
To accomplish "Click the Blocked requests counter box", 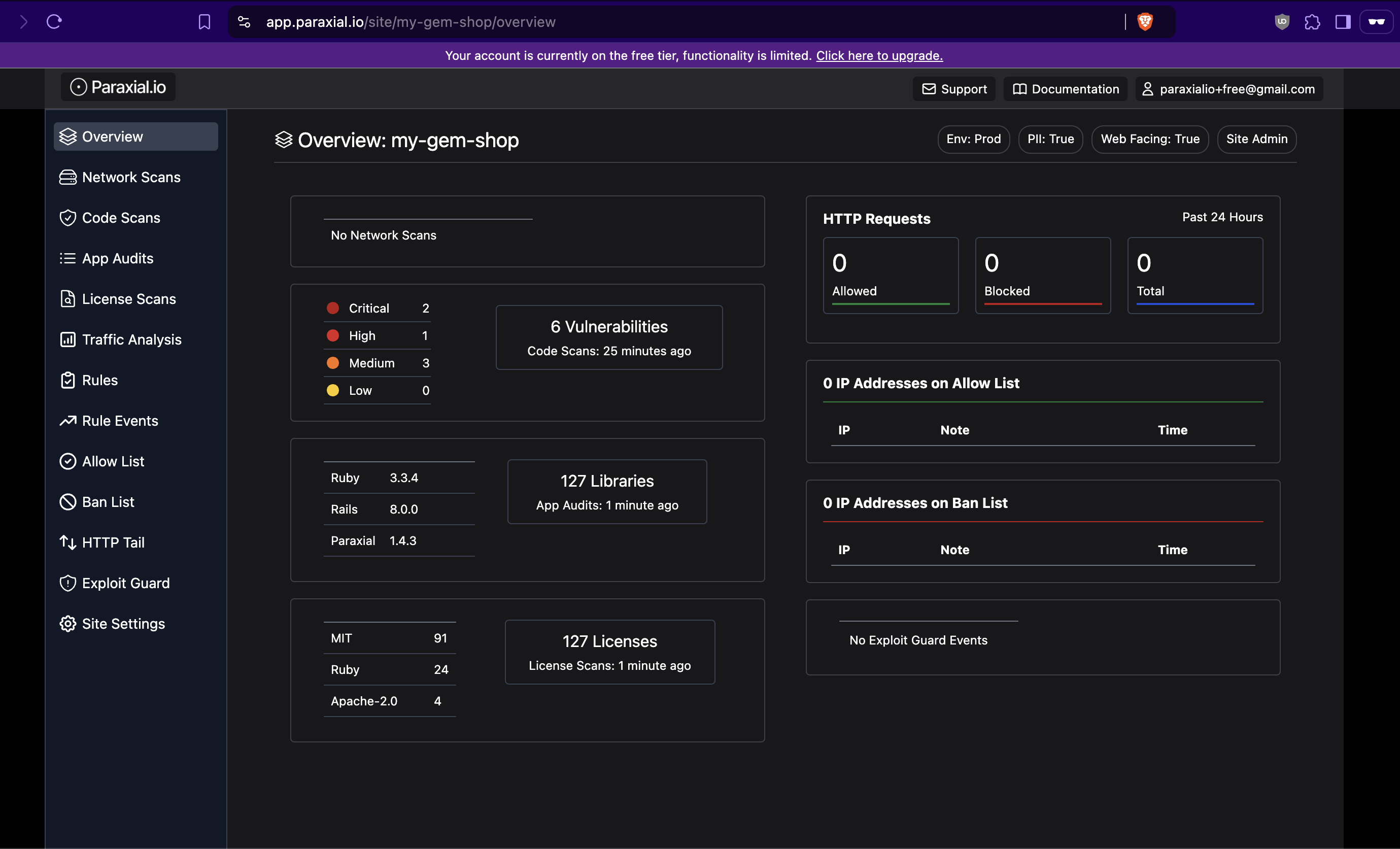I will 1043,276.
